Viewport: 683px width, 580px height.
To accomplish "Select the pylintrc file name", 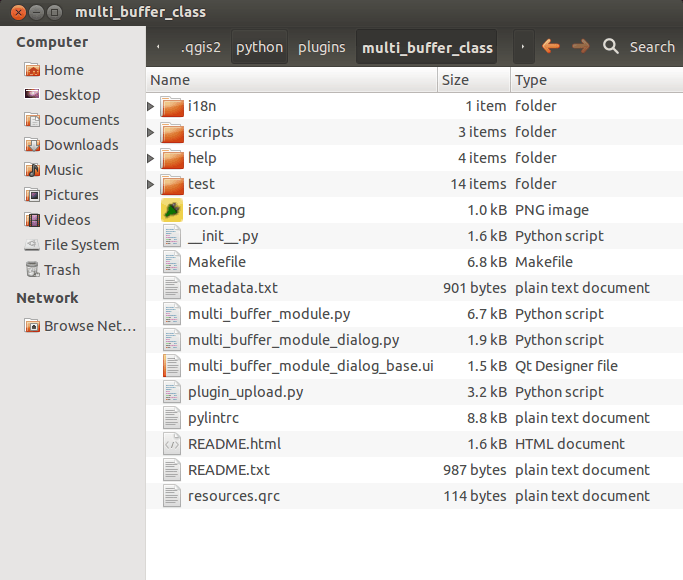I will [213, 418].
